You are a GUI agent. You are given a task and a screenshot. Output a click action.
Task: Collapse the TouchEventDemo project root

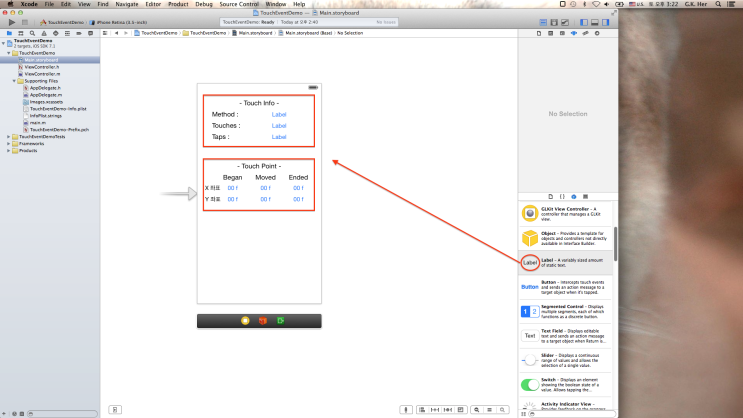(x=4, y=43)
